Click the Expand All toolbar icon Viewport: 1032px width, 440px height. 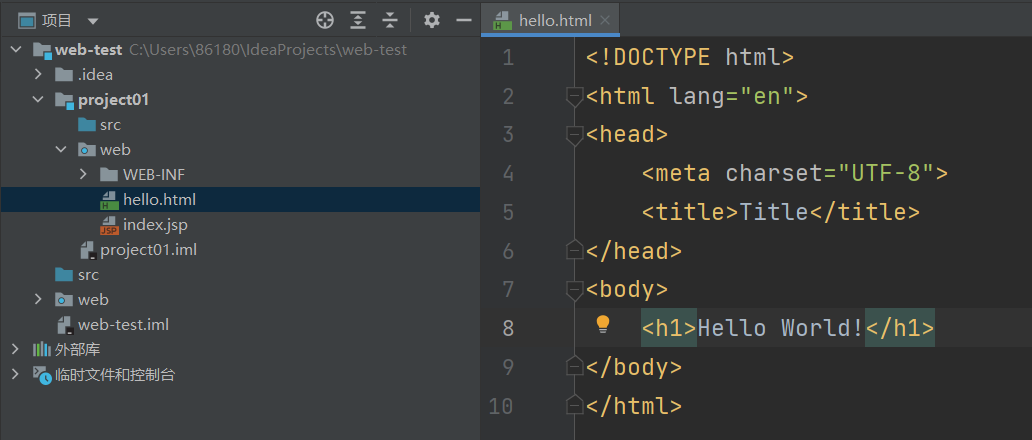tap(358, 20)
